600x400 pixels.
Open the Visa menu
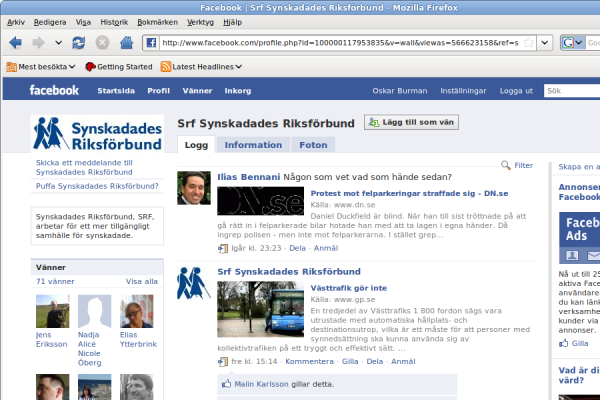[x=83, y=22]
